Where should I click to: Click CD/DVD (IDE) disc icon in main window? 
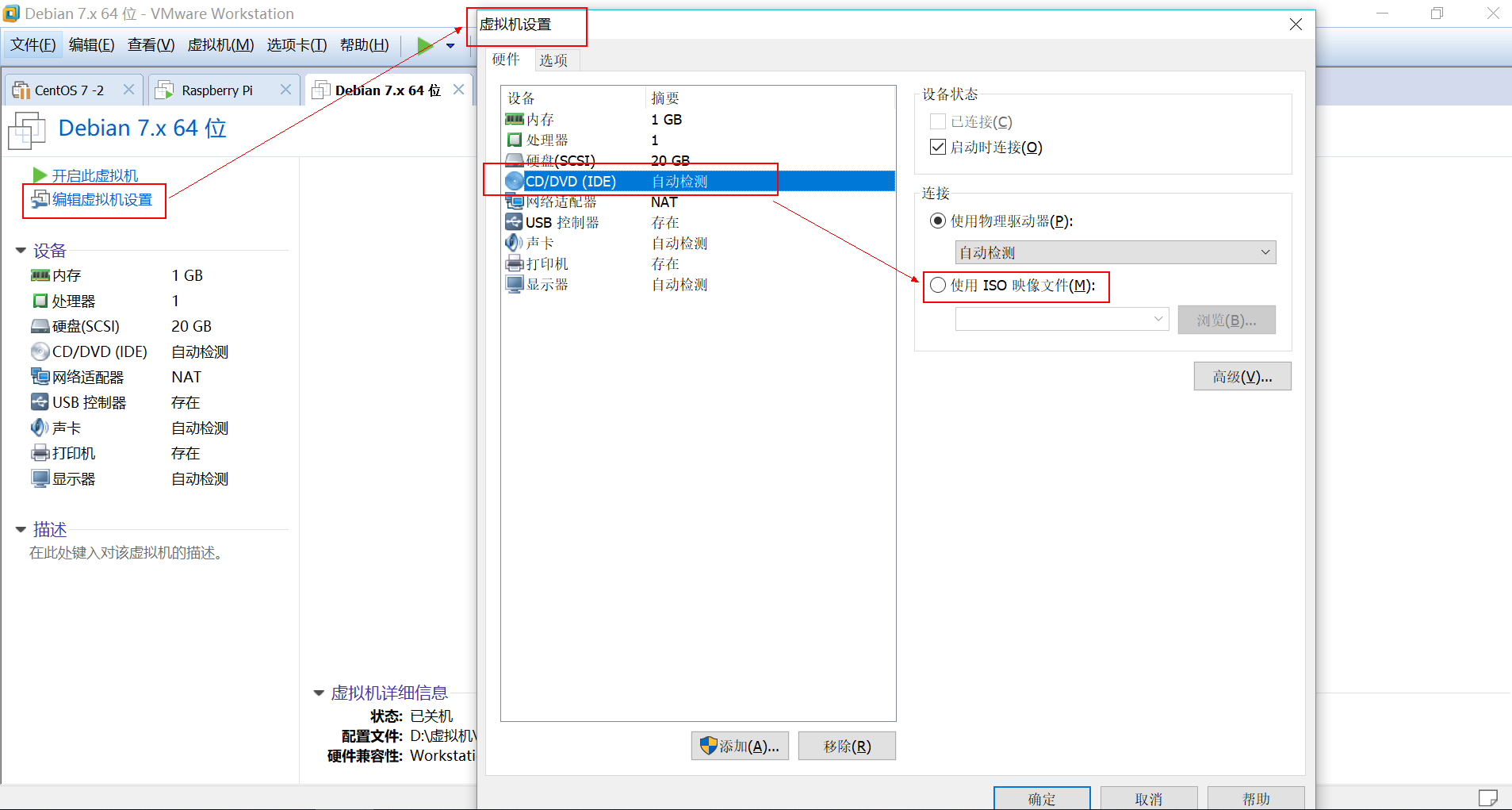click(40, 351)
